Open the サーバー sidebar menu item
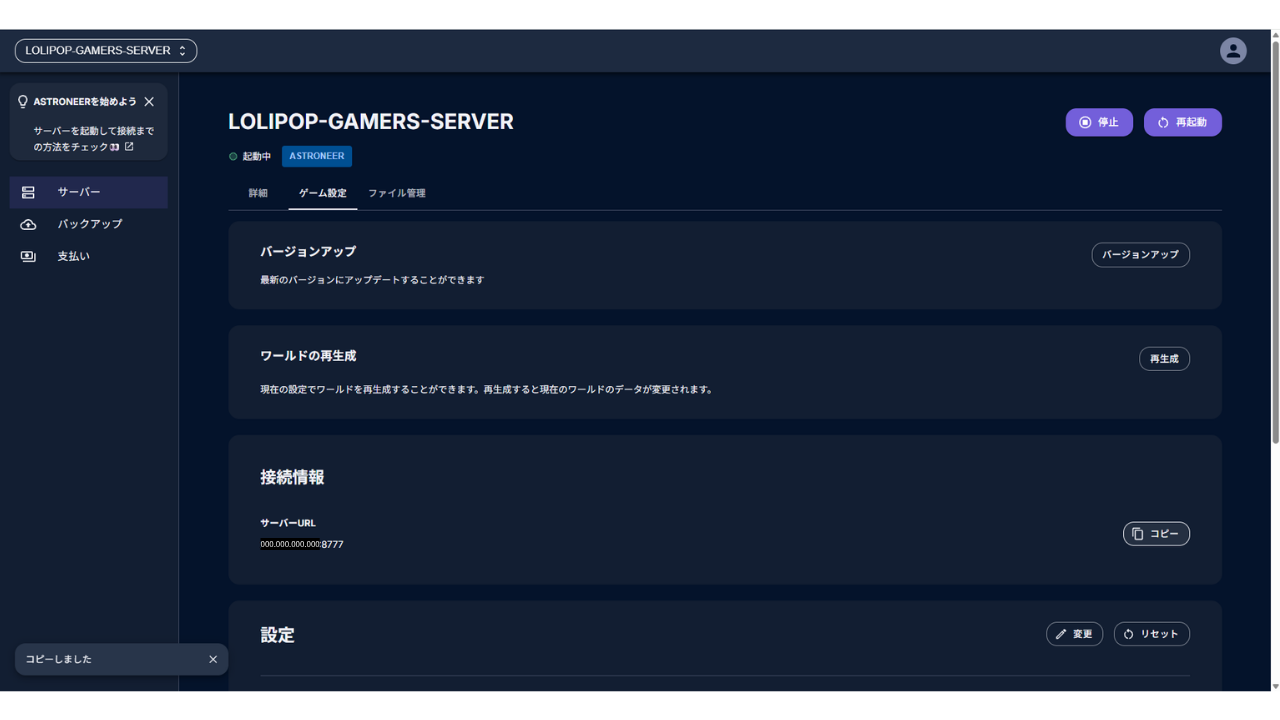 [89, 192]
